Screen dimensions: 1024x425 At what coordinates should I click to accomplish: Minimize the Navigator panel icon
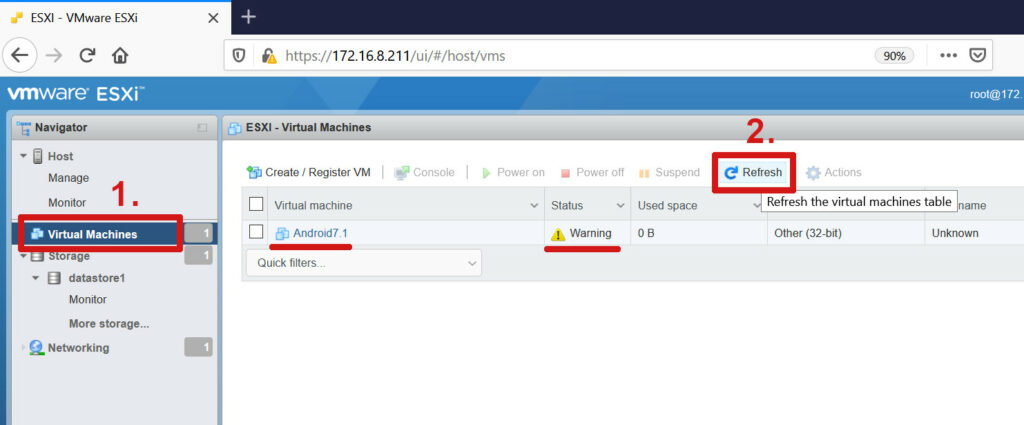(202, 128)
